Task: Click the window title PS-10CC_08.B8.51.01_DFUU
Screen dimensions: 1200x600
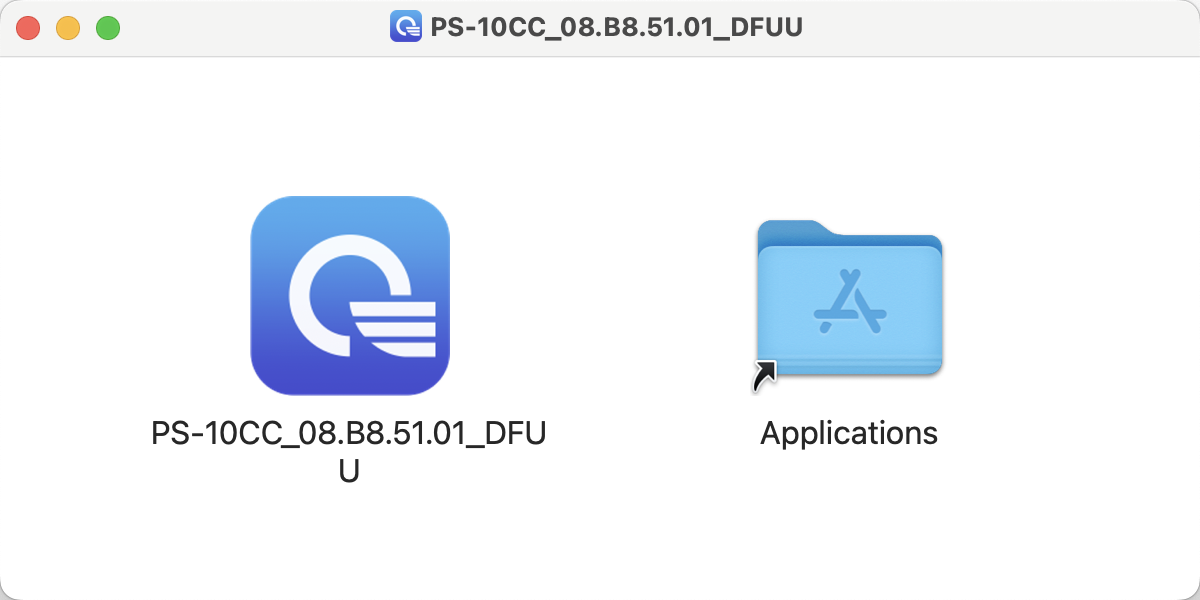Action: (x=617, y=27)
